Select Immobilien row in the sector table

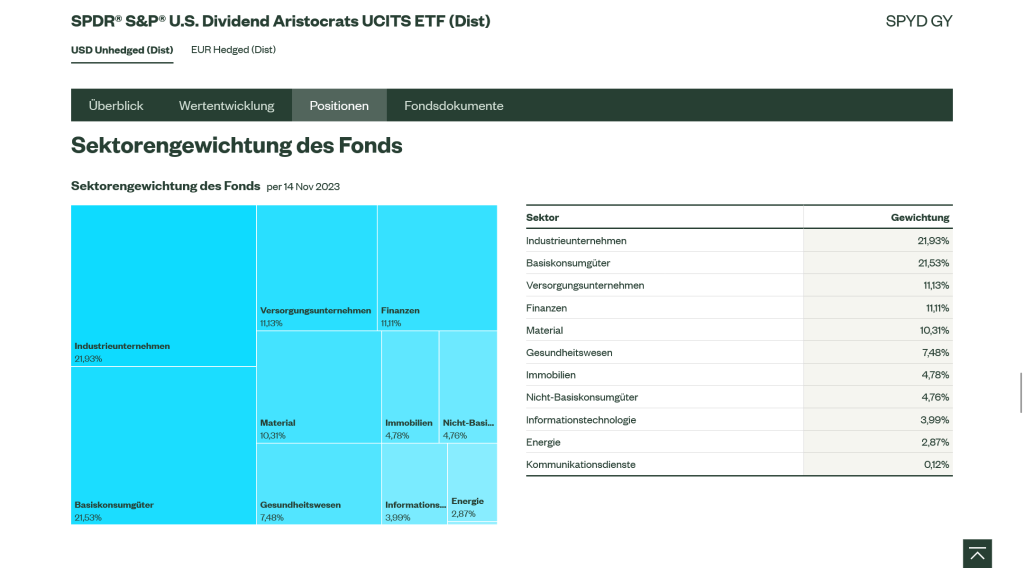739,375
